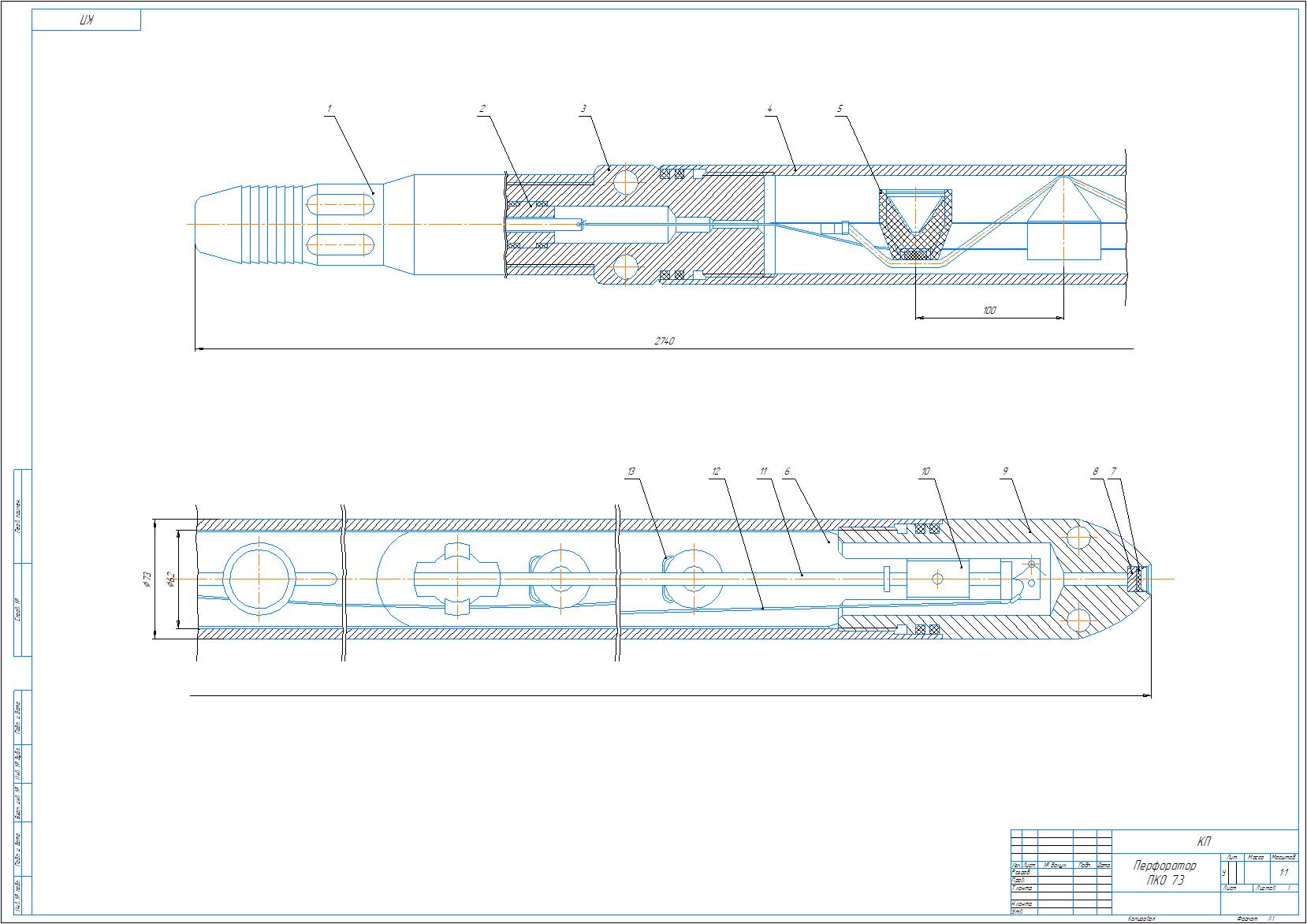The width and height of the screenshot is (1307, 924).
Task: Select the 'Утв.' row label
Action: pos(1018,911)
